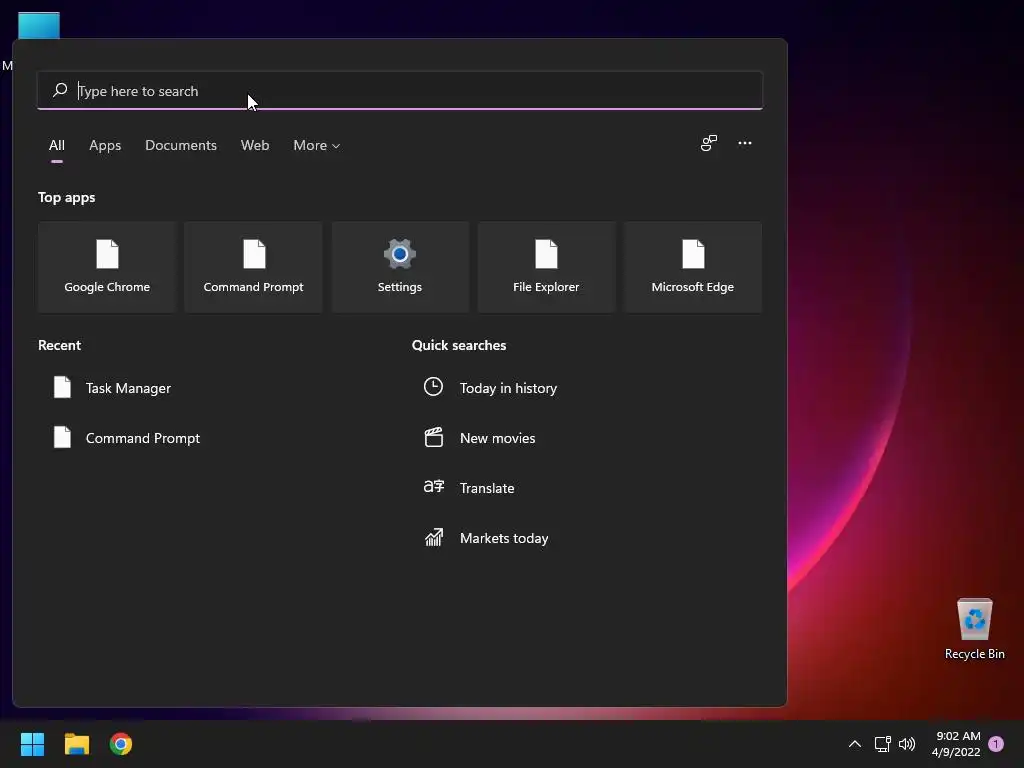The image size is (1024, 768).
Task: Switch to the Web tab
Action: (255, 145)
